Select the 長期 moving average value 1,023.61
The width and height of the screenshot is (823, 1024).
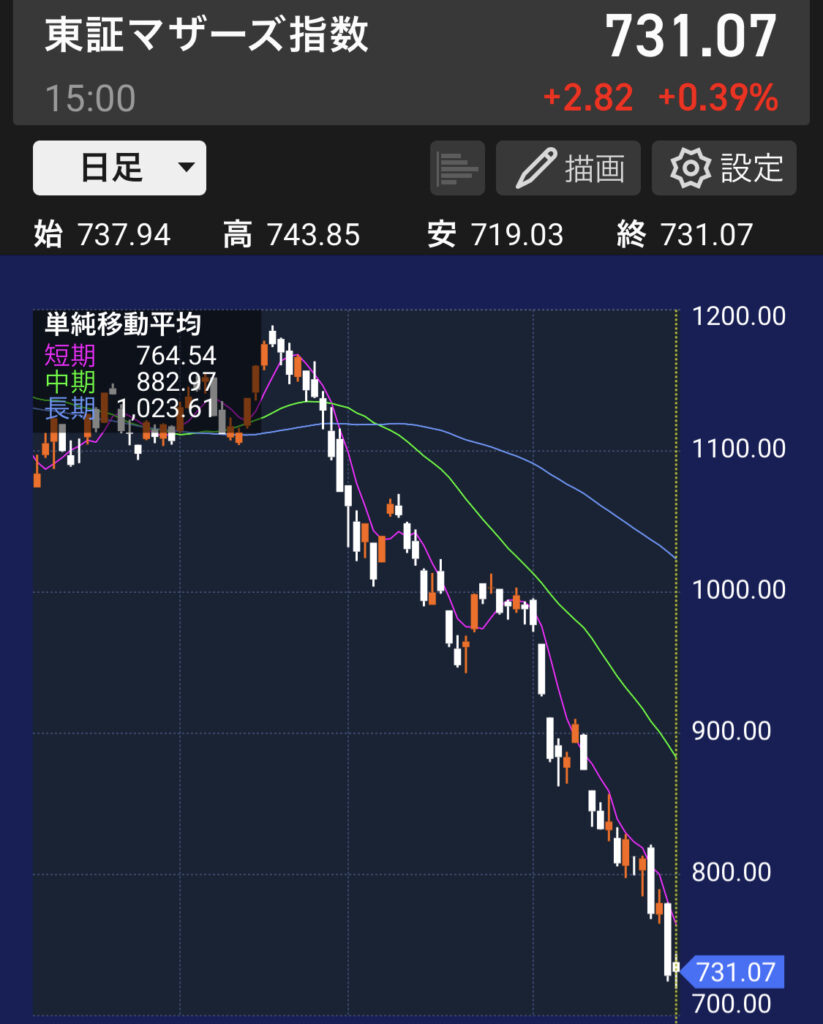point(165,409)
